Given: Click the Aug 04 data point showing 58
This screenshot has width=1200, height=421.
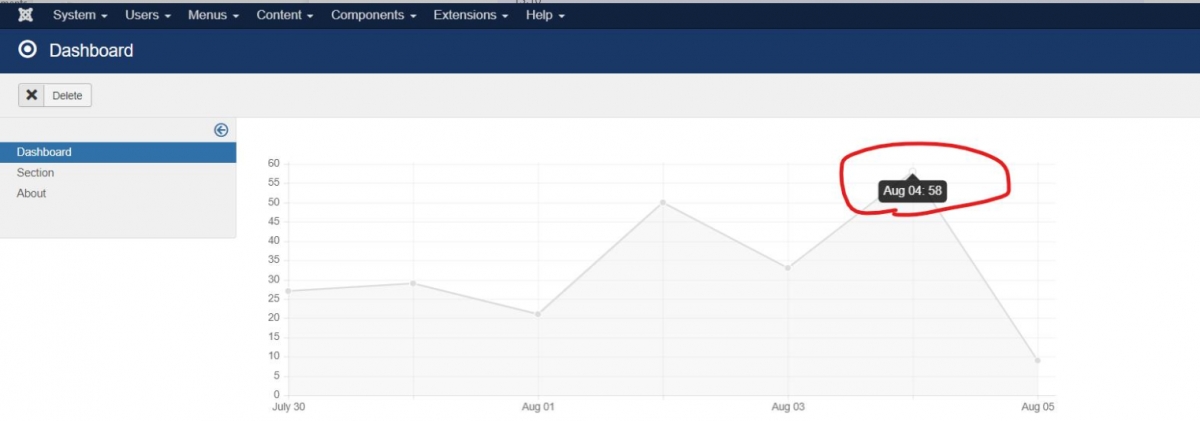Looking at the screenshot, I should click(x=912, y=171).
